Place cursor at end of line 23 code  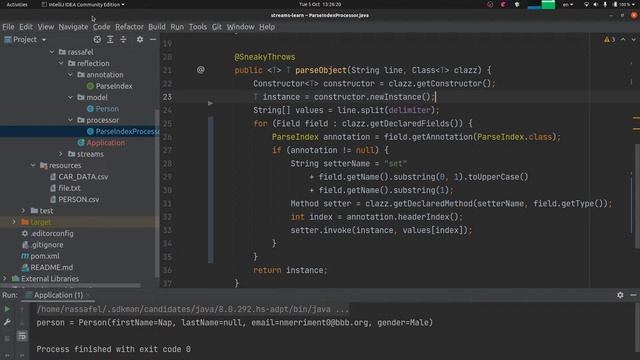pyautogui.click(x=436, y=97)
